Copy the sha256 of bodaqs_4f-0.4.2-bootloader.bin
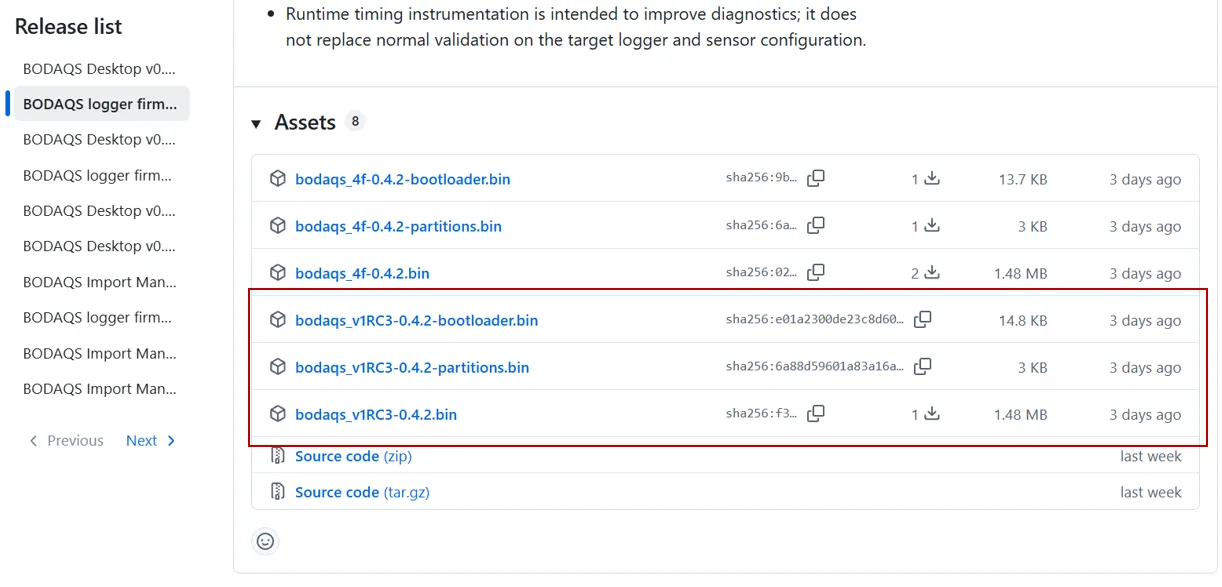The width and height of the screenshot is (1222, 587). (816, 179)
